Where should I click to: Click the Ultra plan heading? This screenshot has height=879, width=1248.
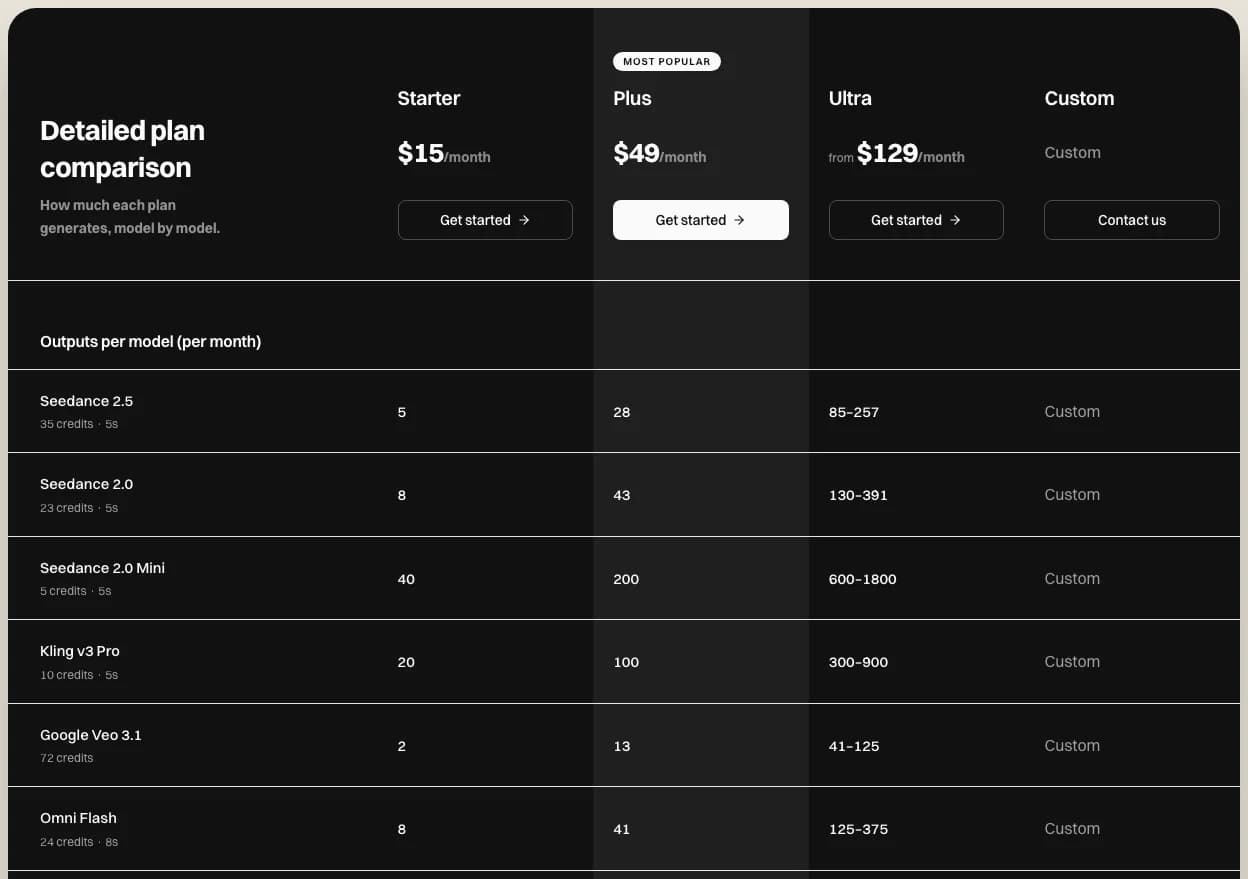pos(850,98)
